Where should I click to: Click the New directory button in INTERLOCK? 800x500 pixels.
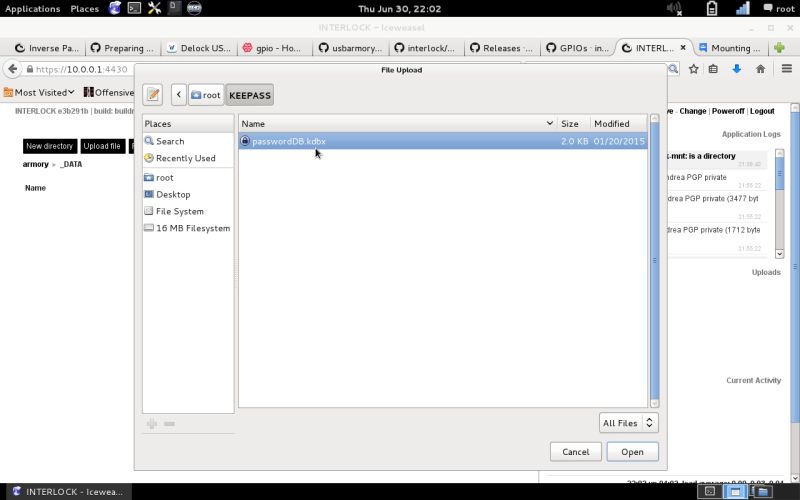click(50, 146)
